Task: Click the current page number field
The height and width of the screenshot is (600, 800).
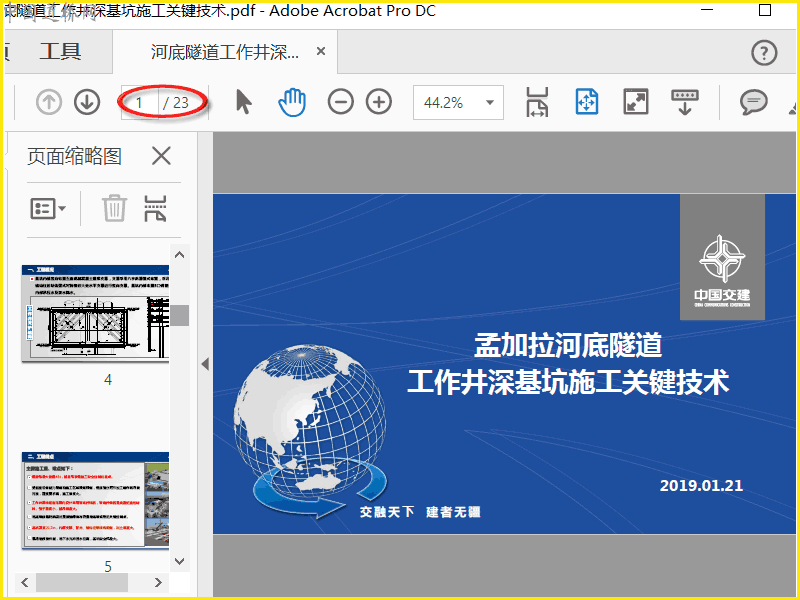Action: click(x=139, y=103)
